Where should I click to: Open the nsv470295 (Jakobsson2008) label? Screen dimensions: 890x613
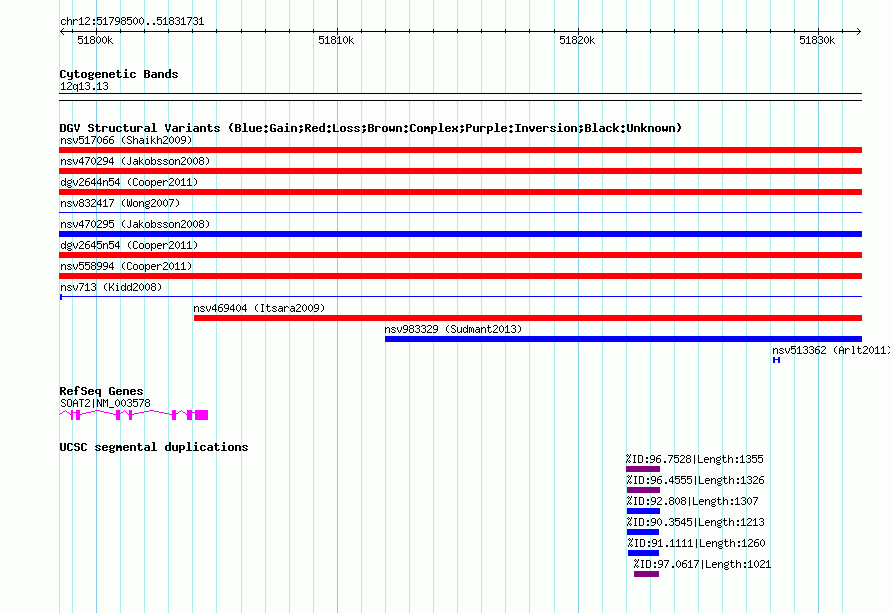pos(135,224)
